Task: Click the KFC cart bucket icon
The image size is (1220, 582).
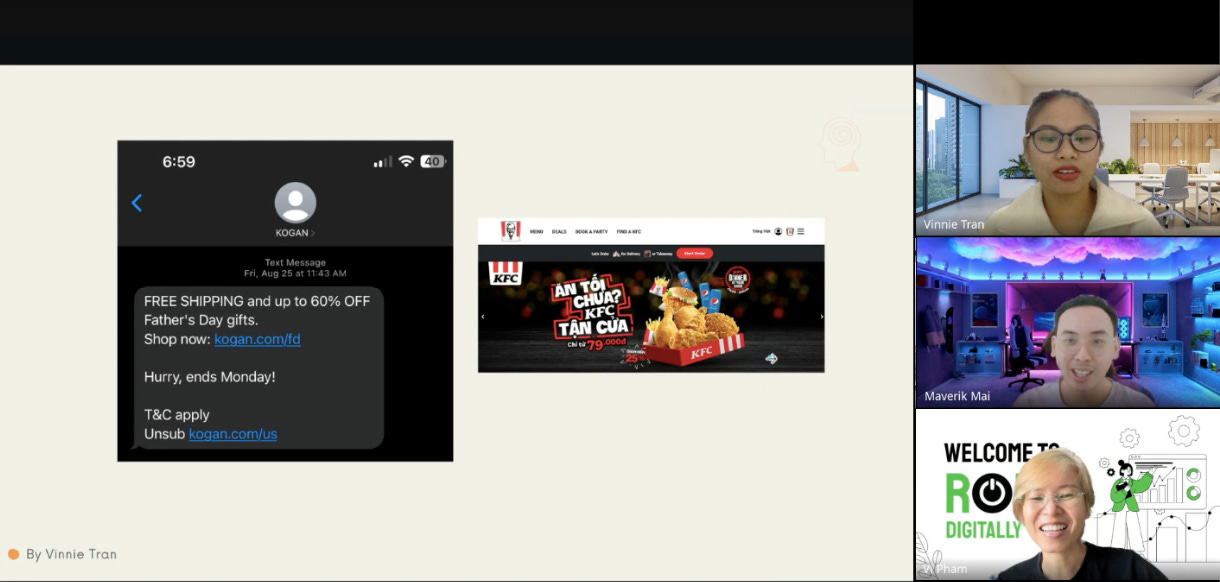Action: [x=790, y=231]
